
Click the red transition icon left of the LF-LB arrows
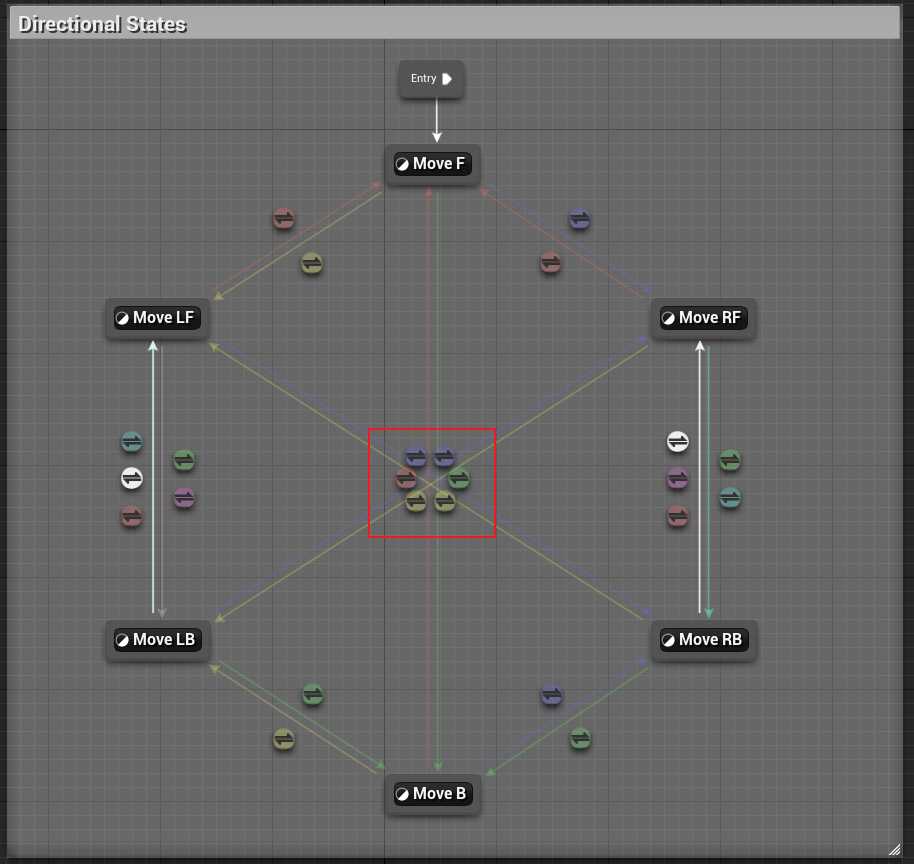pyautogui.click(x=132, y=517)
